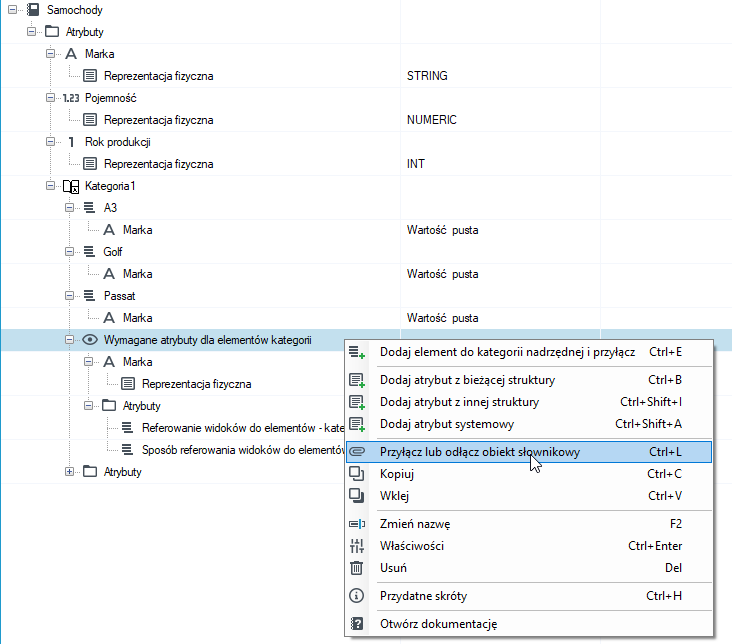Click the copy icon beside Kopiuj
732x644 pixels.
(357, 474)
